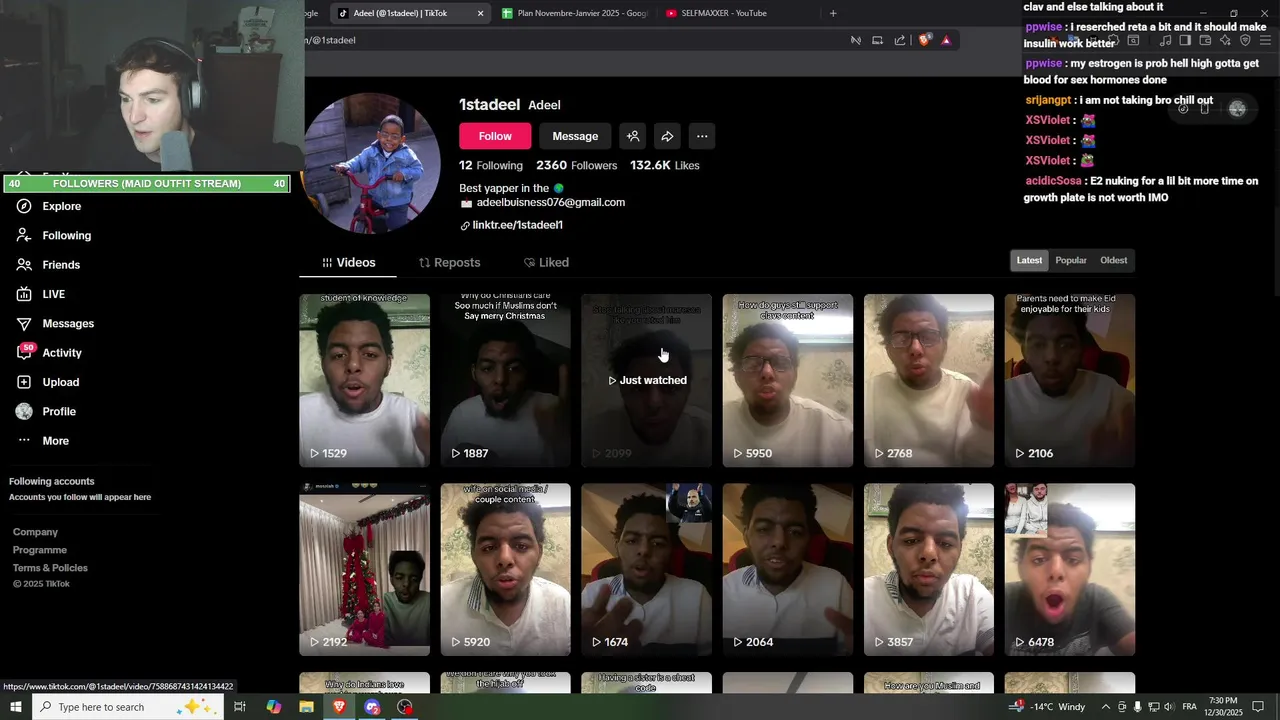This screenshot has width=1280, height=720.
Task: Open the video with 2064 views
Action: 787,569
